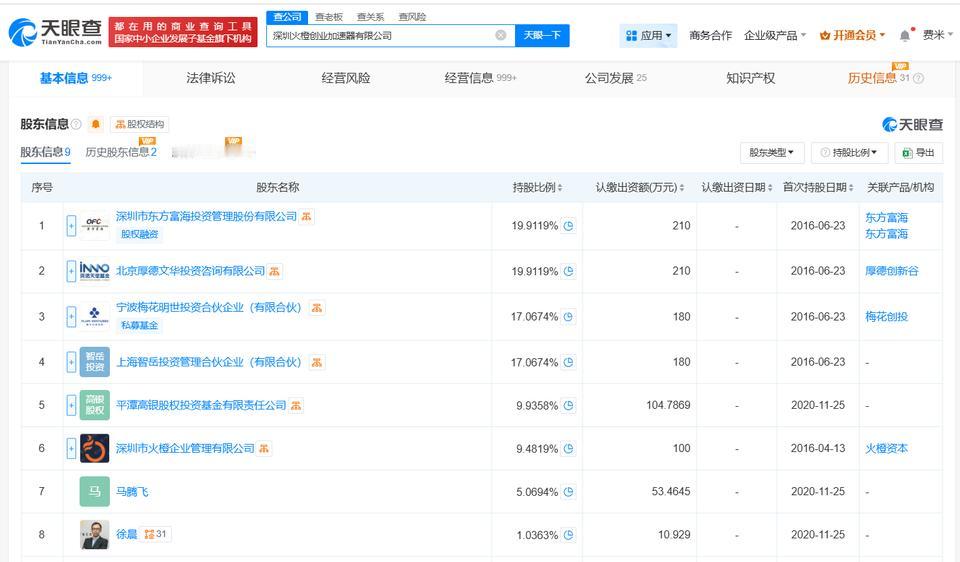Open the 应用 dropdown menu
The height and width of the screenshot is (562, 960).
point(648,36)
